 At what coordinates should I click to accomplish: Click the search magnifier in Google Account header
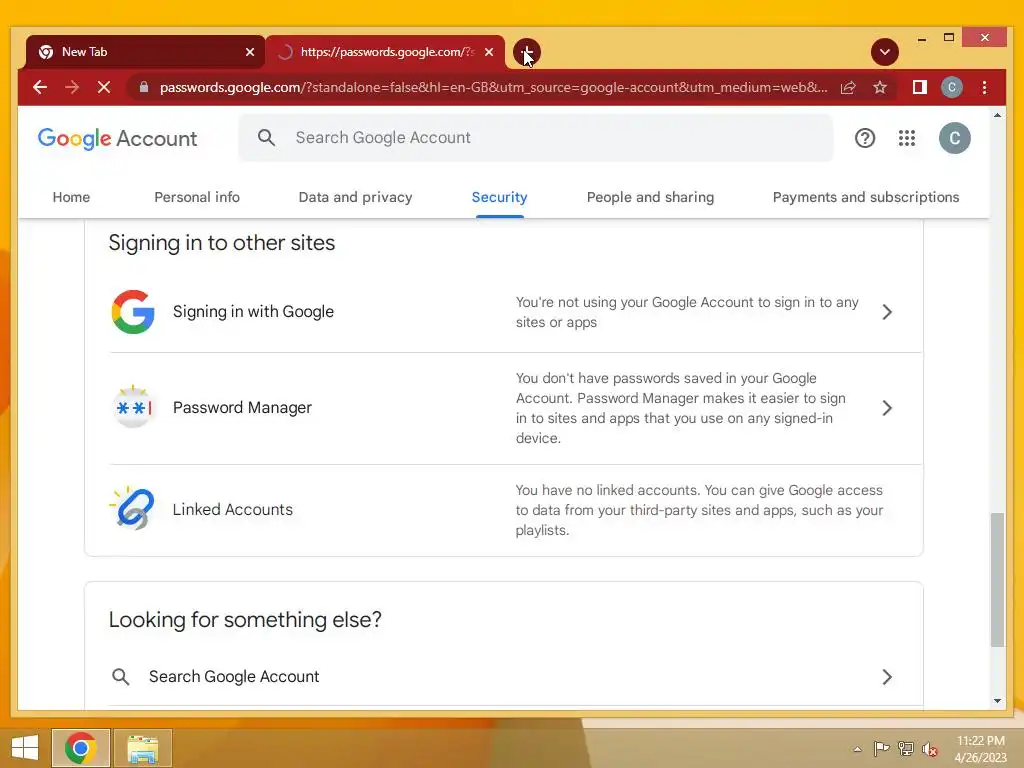pyautogui.click(x=266, y=138)
